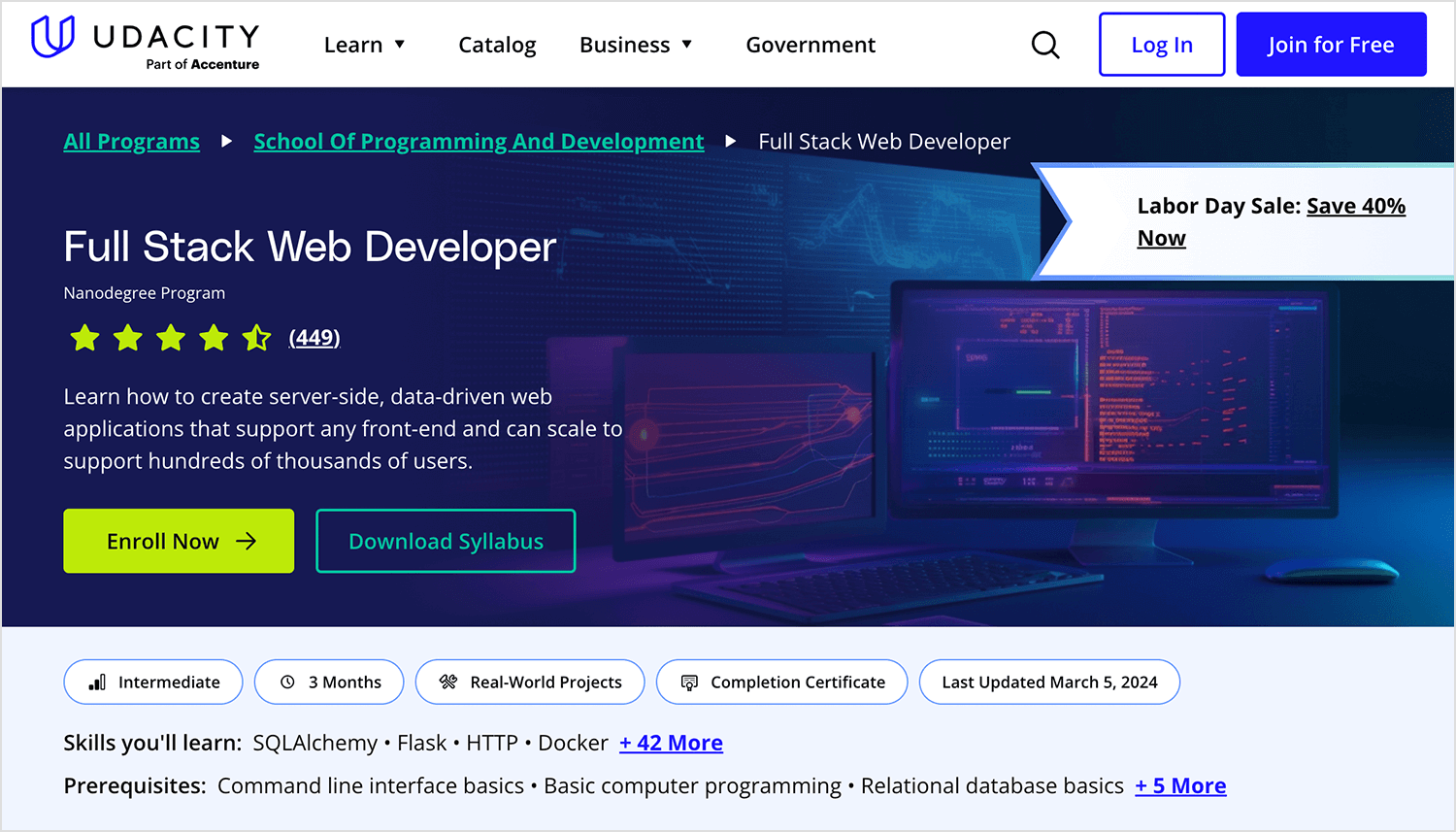Click Full Stack Web Developer breadcrumb text

pos(884,142)
